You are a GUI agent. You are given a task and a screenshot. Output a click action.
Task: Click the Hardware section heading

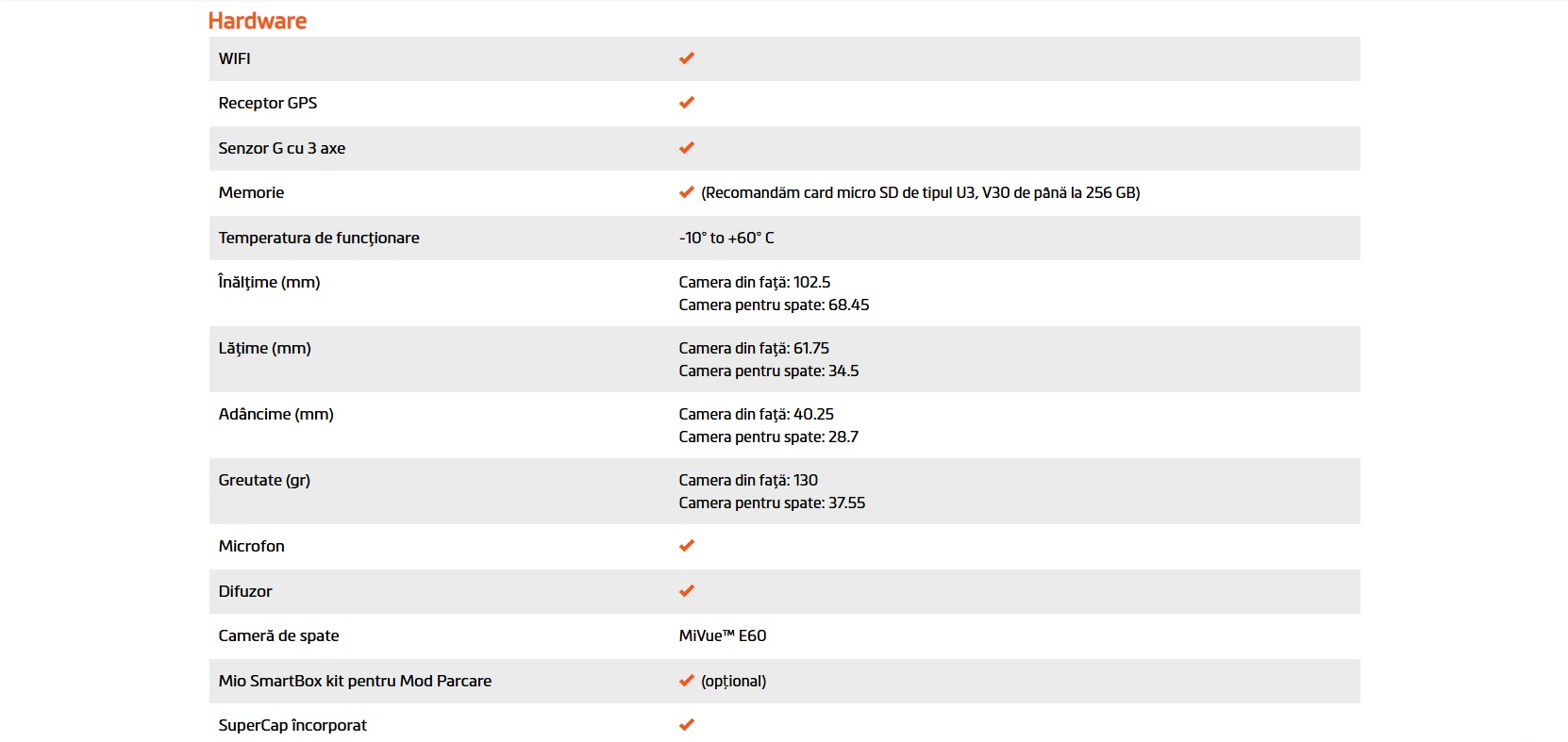(x=258, y=21)
